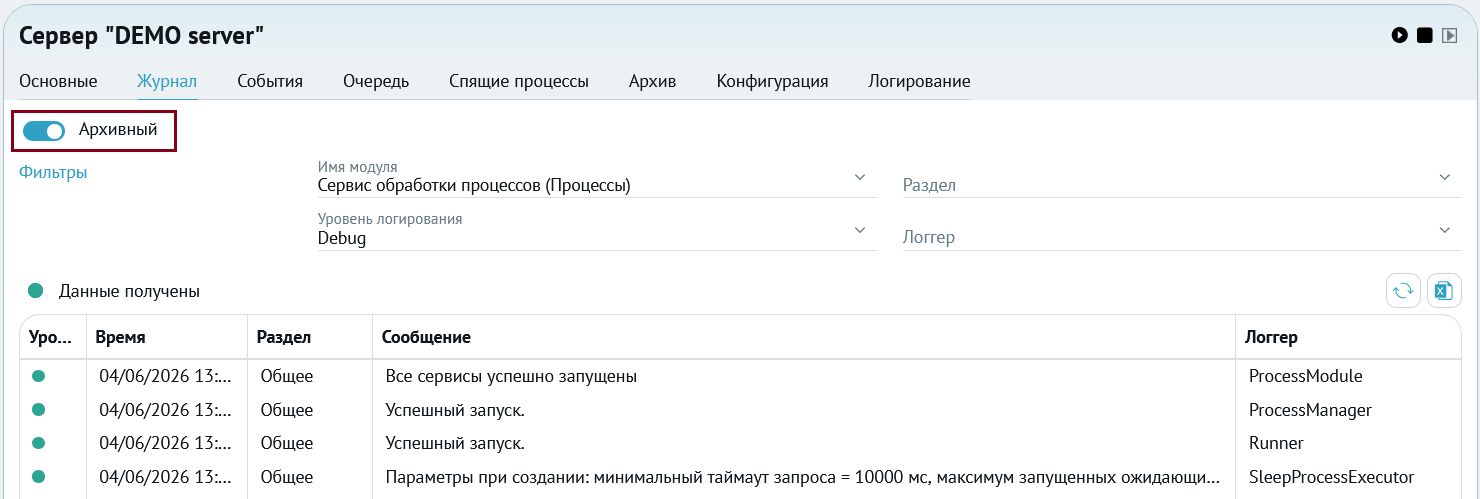This screenshot has width=1480, height=499.
Task: Click the Общее cell in Runner row
Action: tap(287, 443)
